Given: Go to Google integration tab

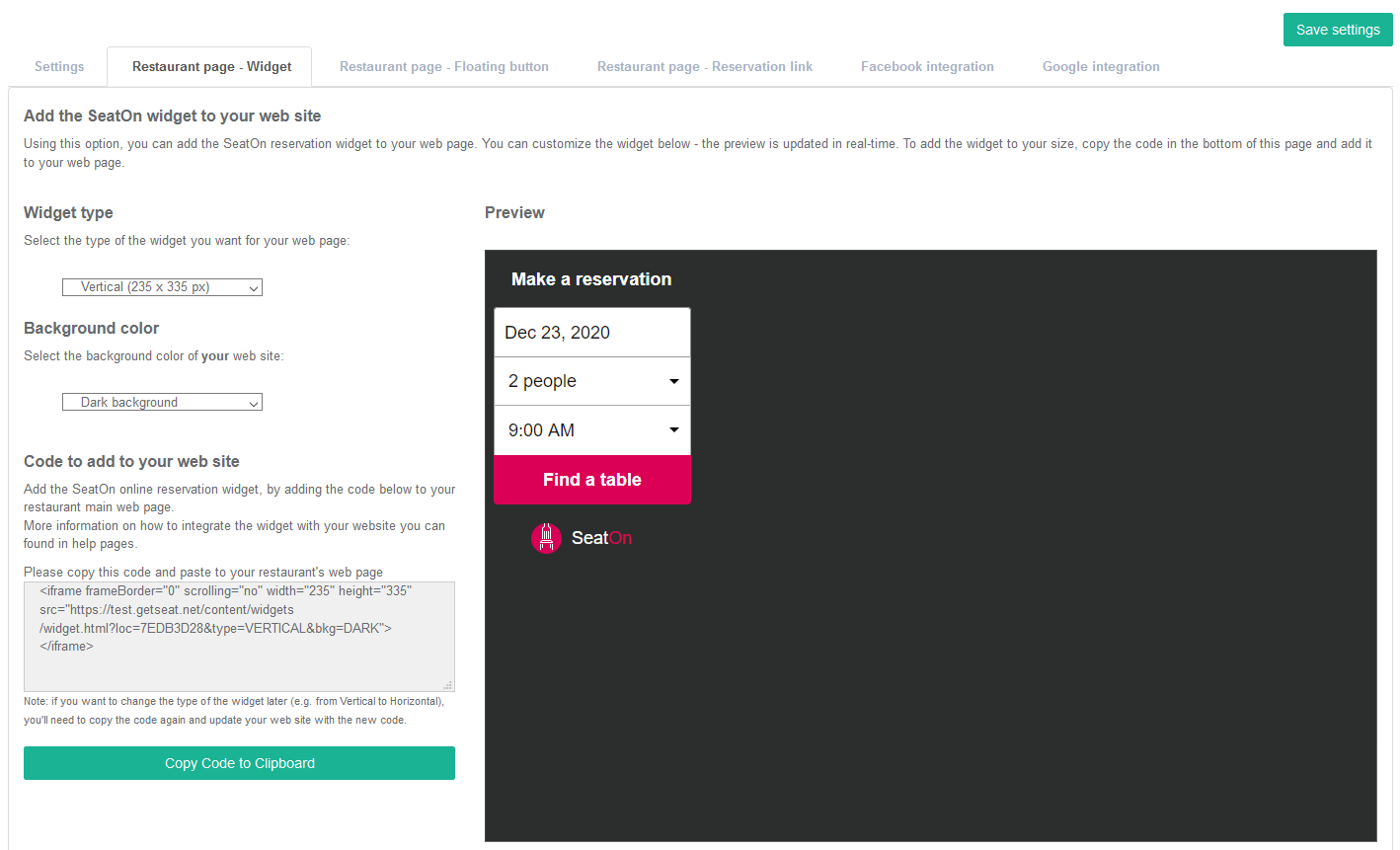Looking at the screenshot, I should pos(1101,67).
